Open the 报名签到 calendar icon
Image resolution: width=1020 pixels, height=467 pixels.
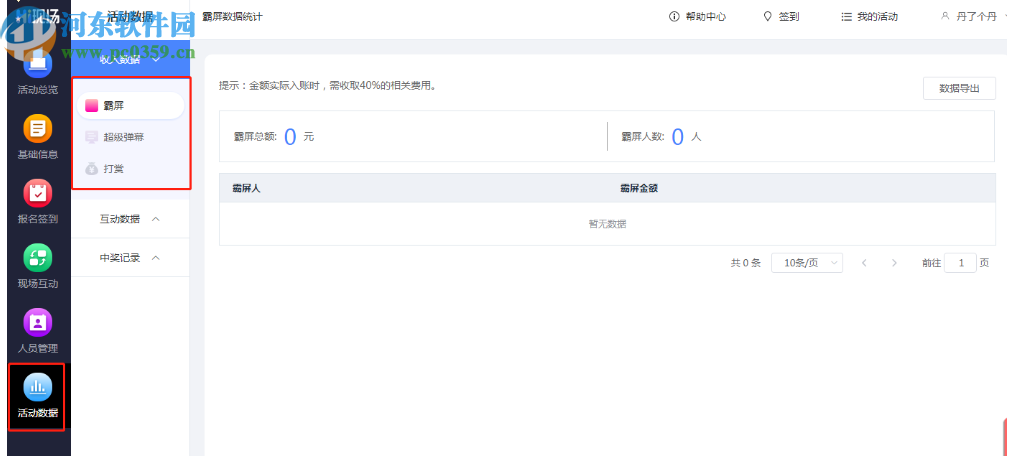38,193
